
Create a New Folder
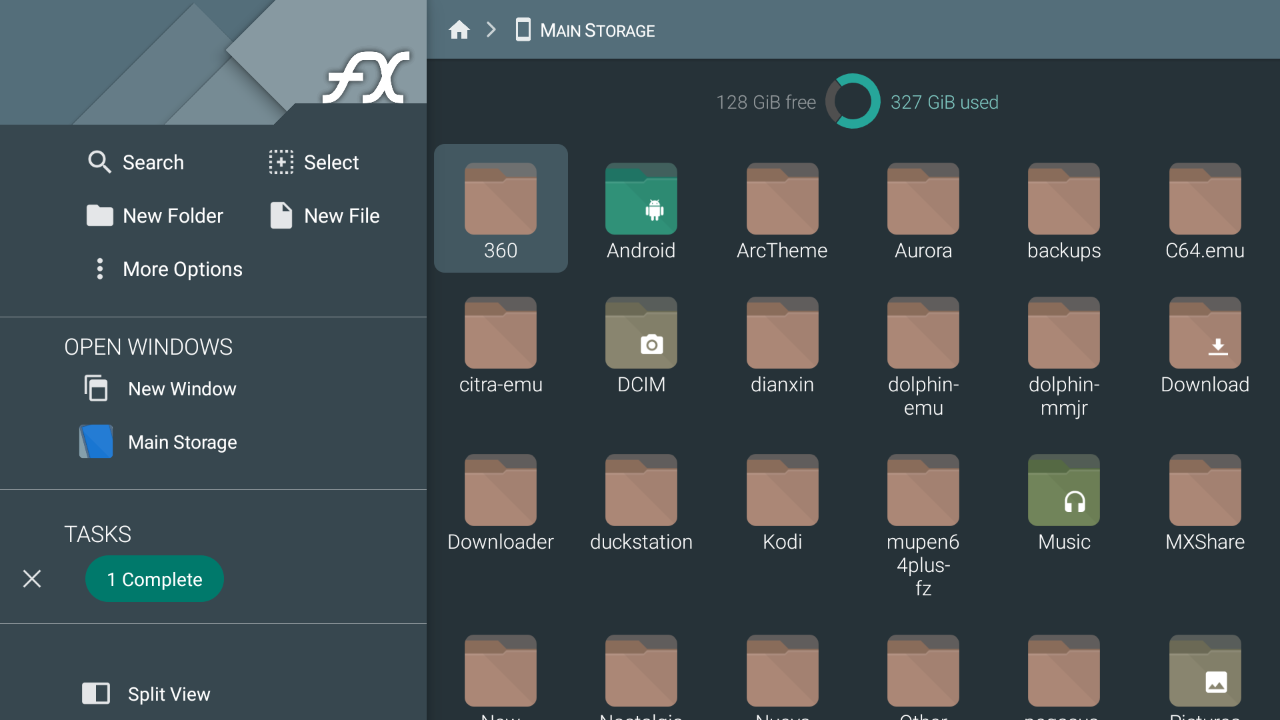(155, 216)
